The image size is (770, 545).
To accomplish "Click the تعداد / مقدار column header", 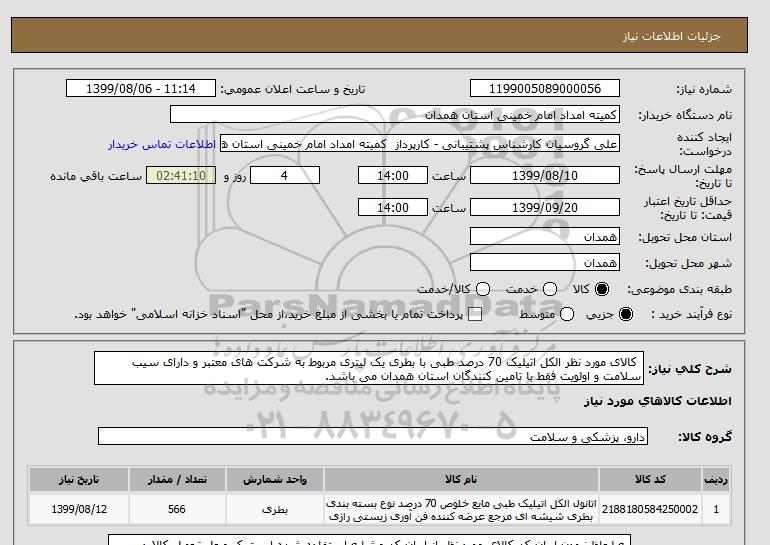I will (x=177, y=479).
